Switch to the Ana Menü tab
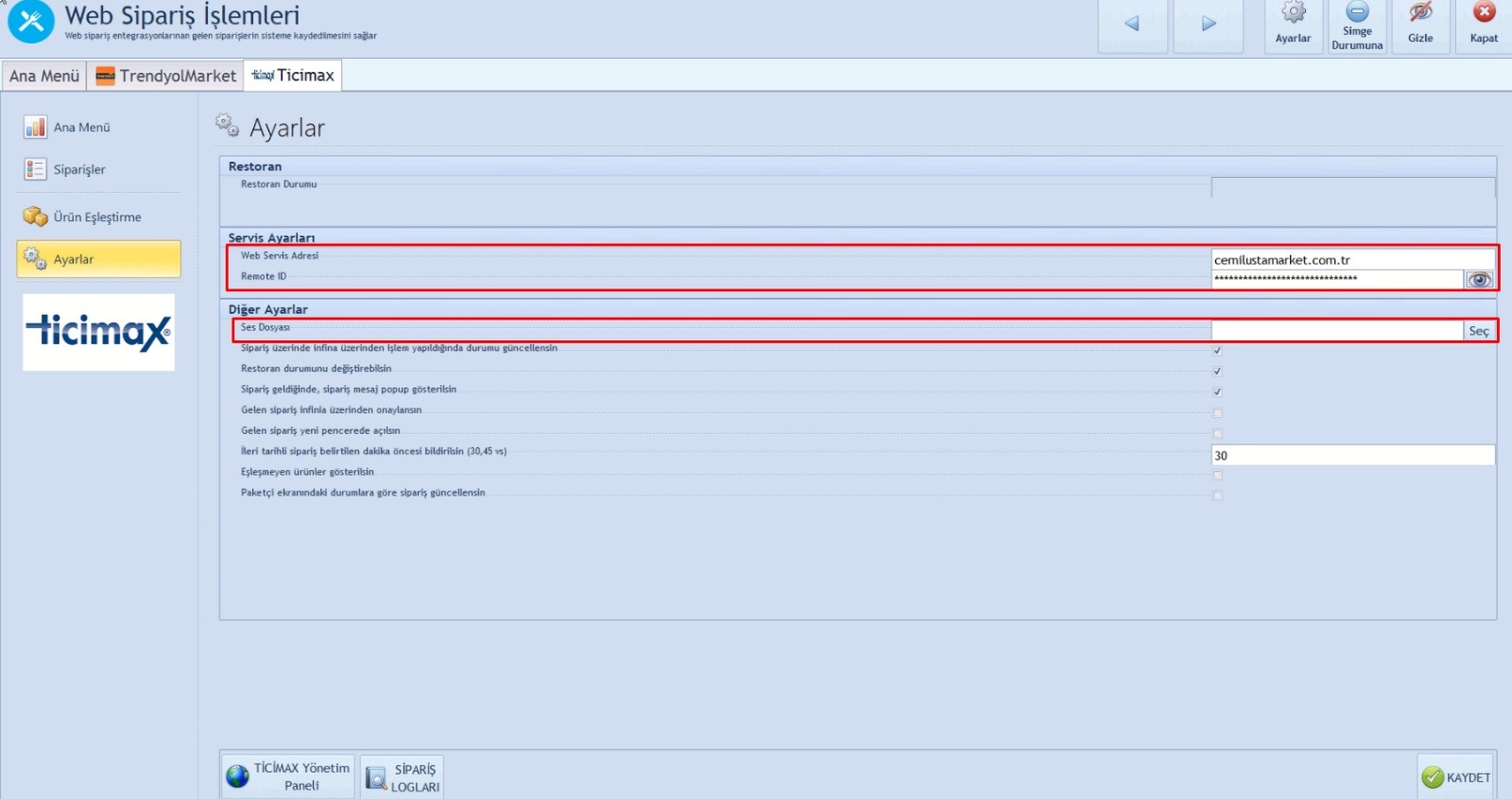1512x799 pixels. (44, 76)
